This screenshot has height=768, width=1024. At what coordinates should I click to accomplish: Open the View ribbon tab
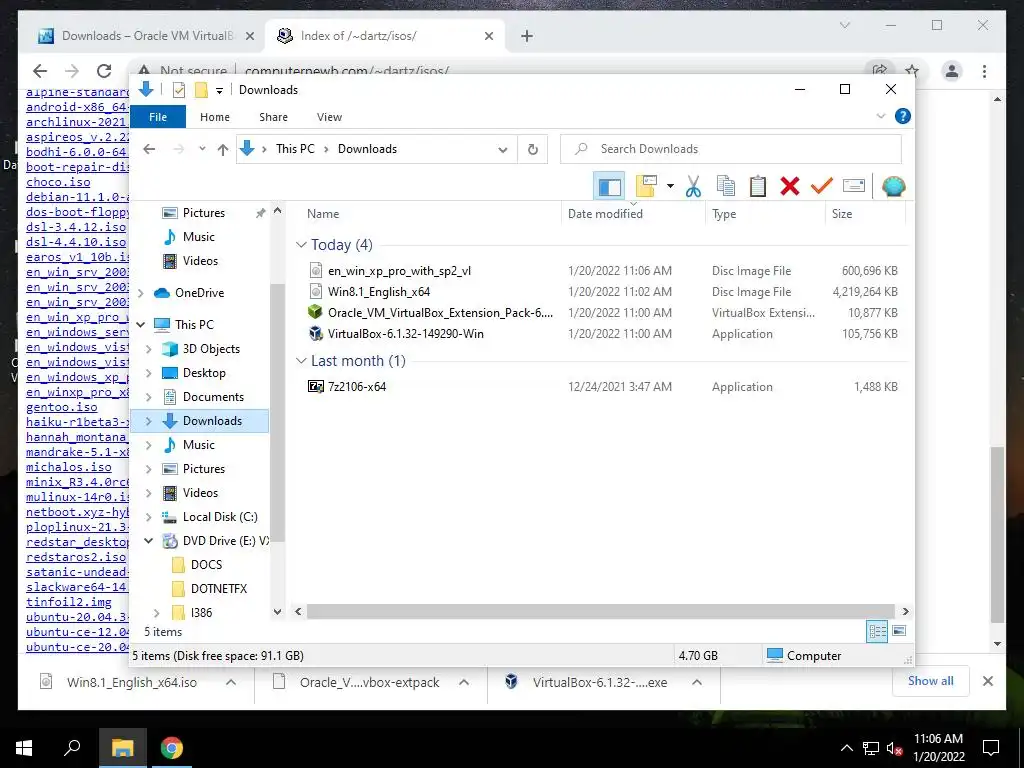[329, 117]
